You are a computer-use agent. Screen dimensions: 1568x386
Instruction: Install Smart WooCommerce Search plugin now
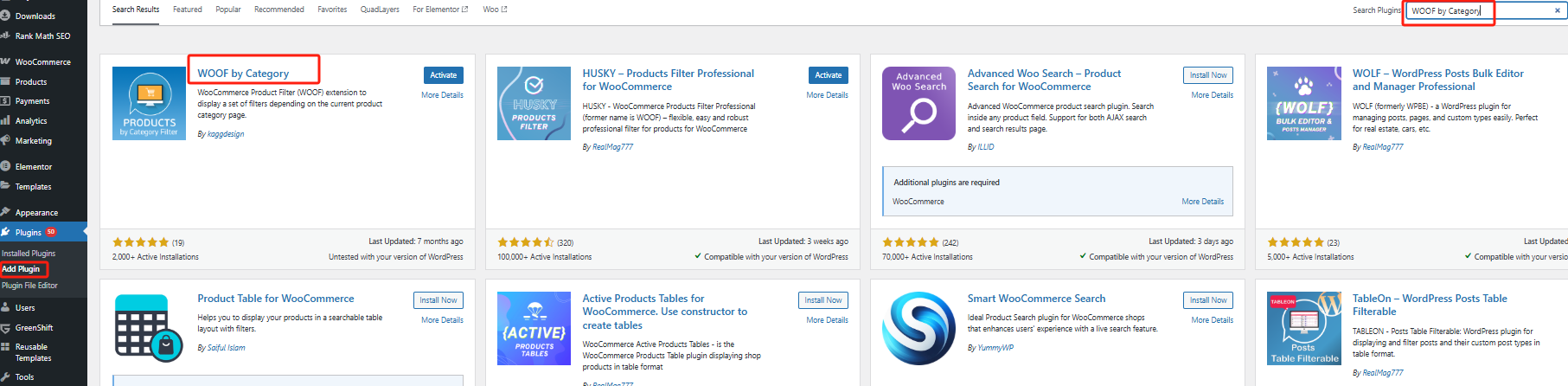coord(1208,300)
